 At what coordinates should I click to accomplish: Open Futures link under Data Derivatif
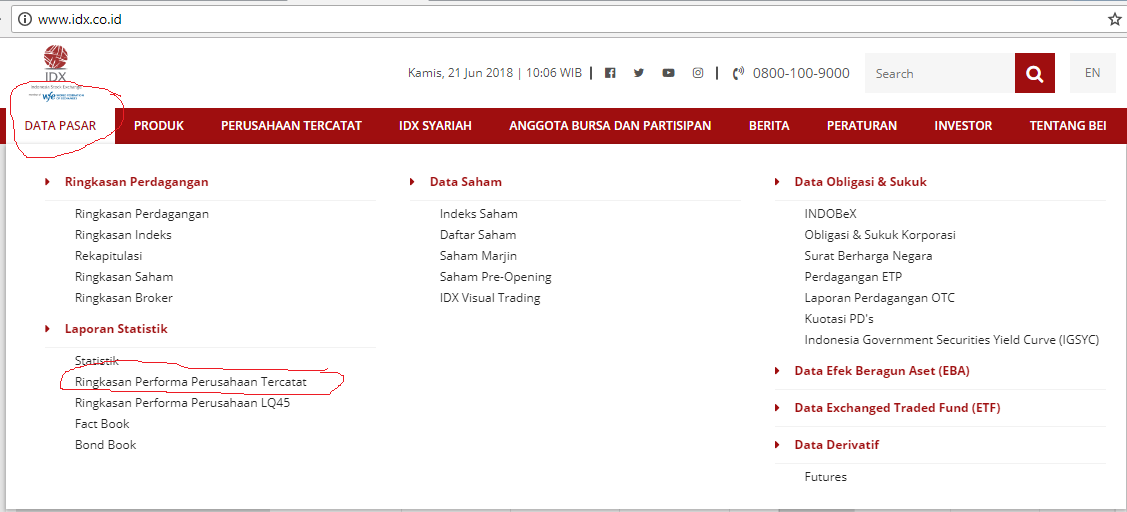pyautogui.click(x=826, y=476)
